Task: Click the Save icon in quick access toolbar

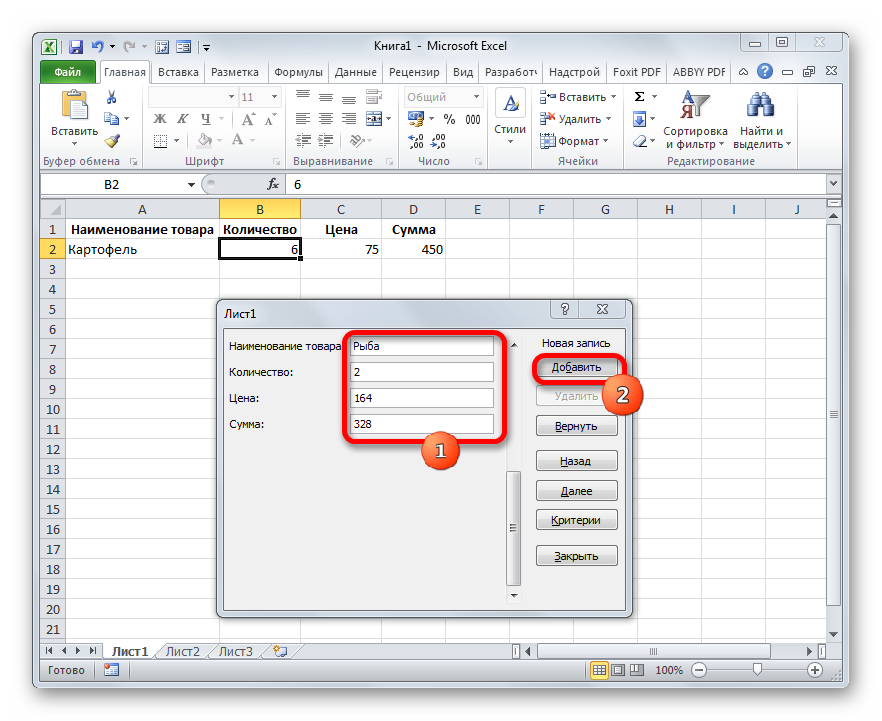Action: coord(76,46)
